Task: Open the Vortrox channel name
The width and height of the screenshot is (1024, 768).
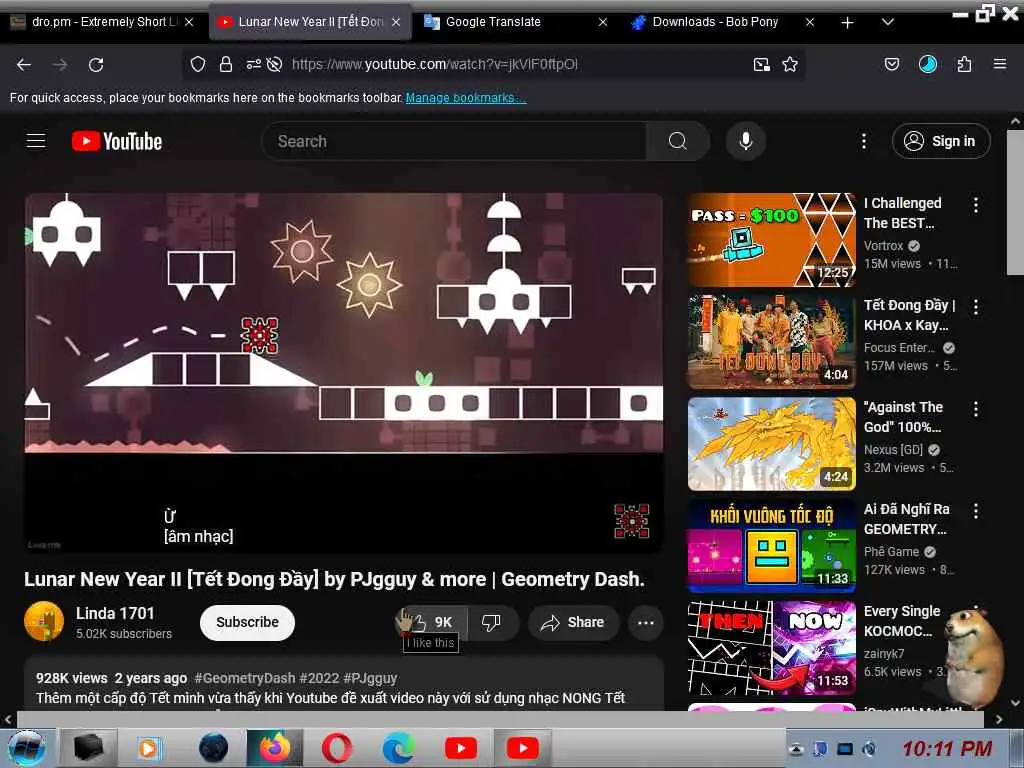Action: tap(883, 246)
